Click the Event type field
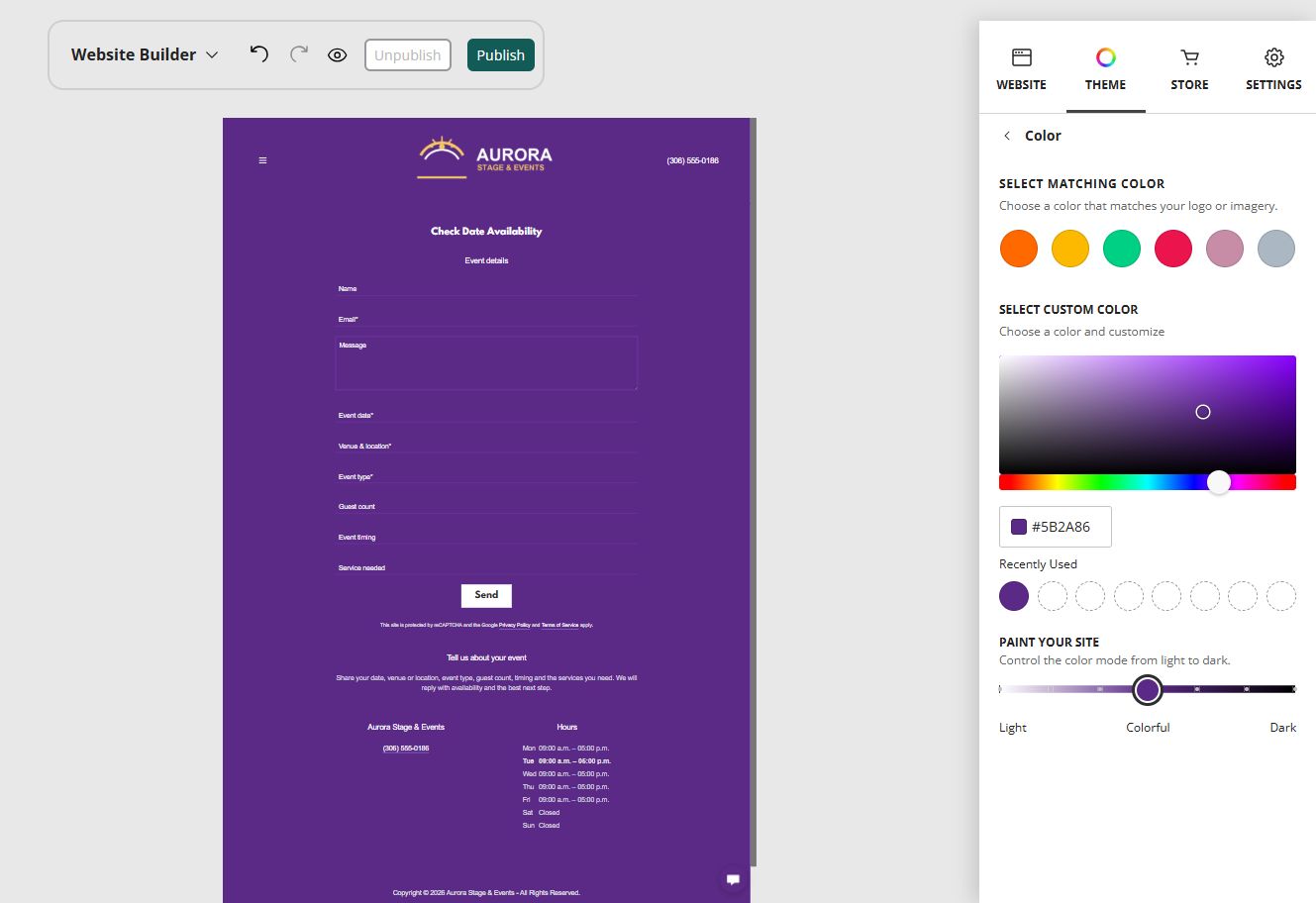Image resolution: width=1316 pixels, height=903 pixels. tap(486, 476)
